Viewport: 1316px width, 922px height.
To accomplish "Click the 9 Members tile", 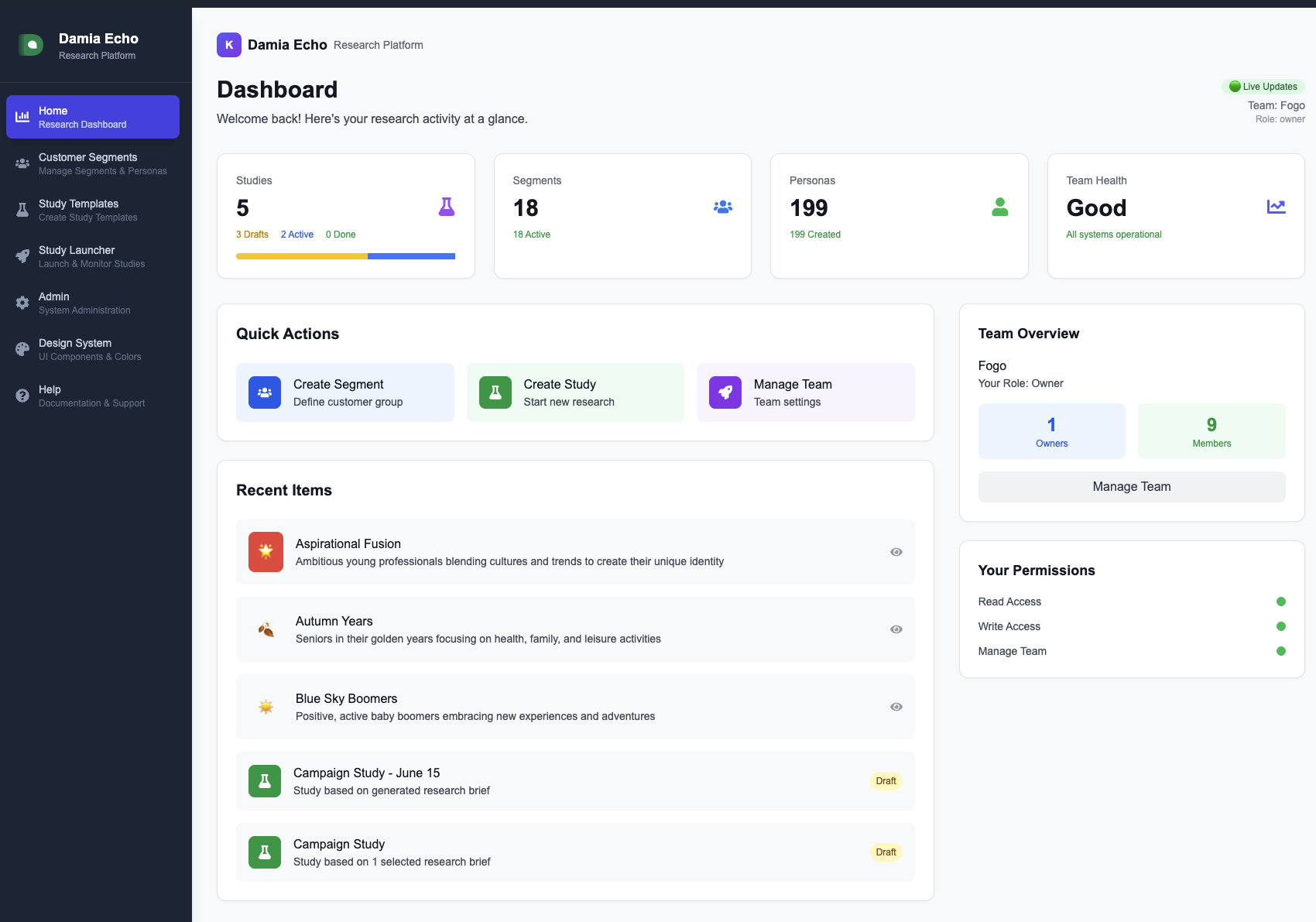I will pos(1211,431).
